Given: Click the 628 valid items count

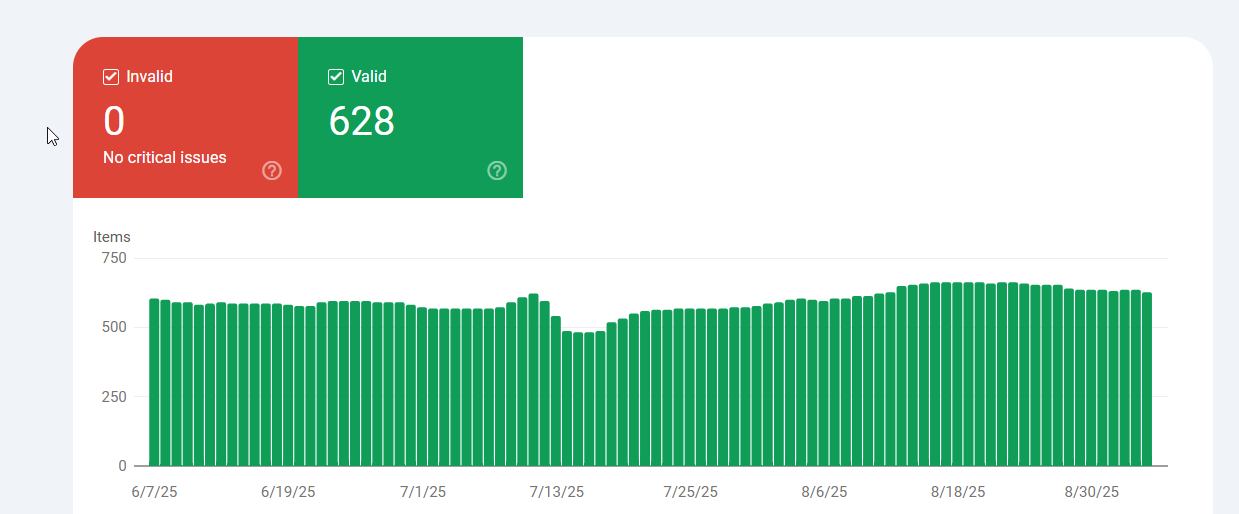Looking at the screenshot, I should coord(362,121).
